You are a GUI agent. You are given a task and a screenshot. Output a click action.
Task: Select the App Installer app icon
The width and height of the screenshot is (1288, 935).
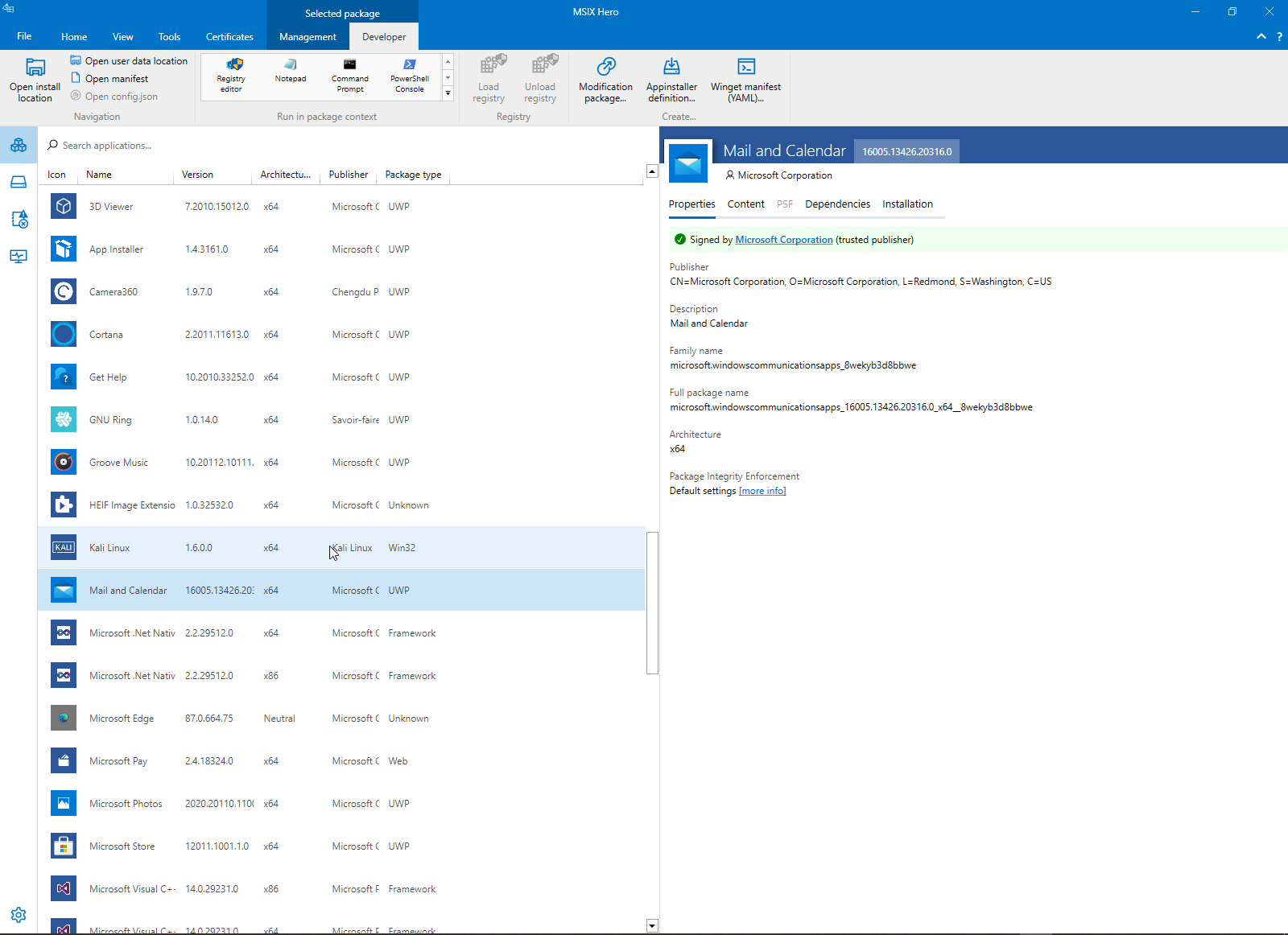[x=64, y=249]
